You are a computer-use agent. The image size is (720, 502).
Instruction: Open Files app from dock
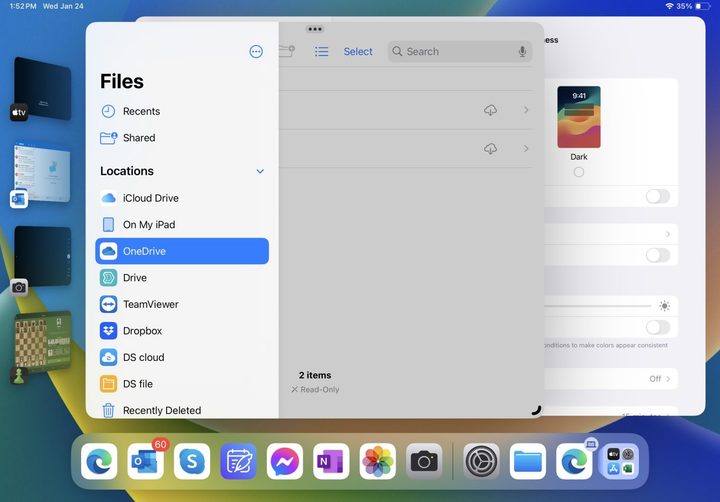(x=528, y=461)
